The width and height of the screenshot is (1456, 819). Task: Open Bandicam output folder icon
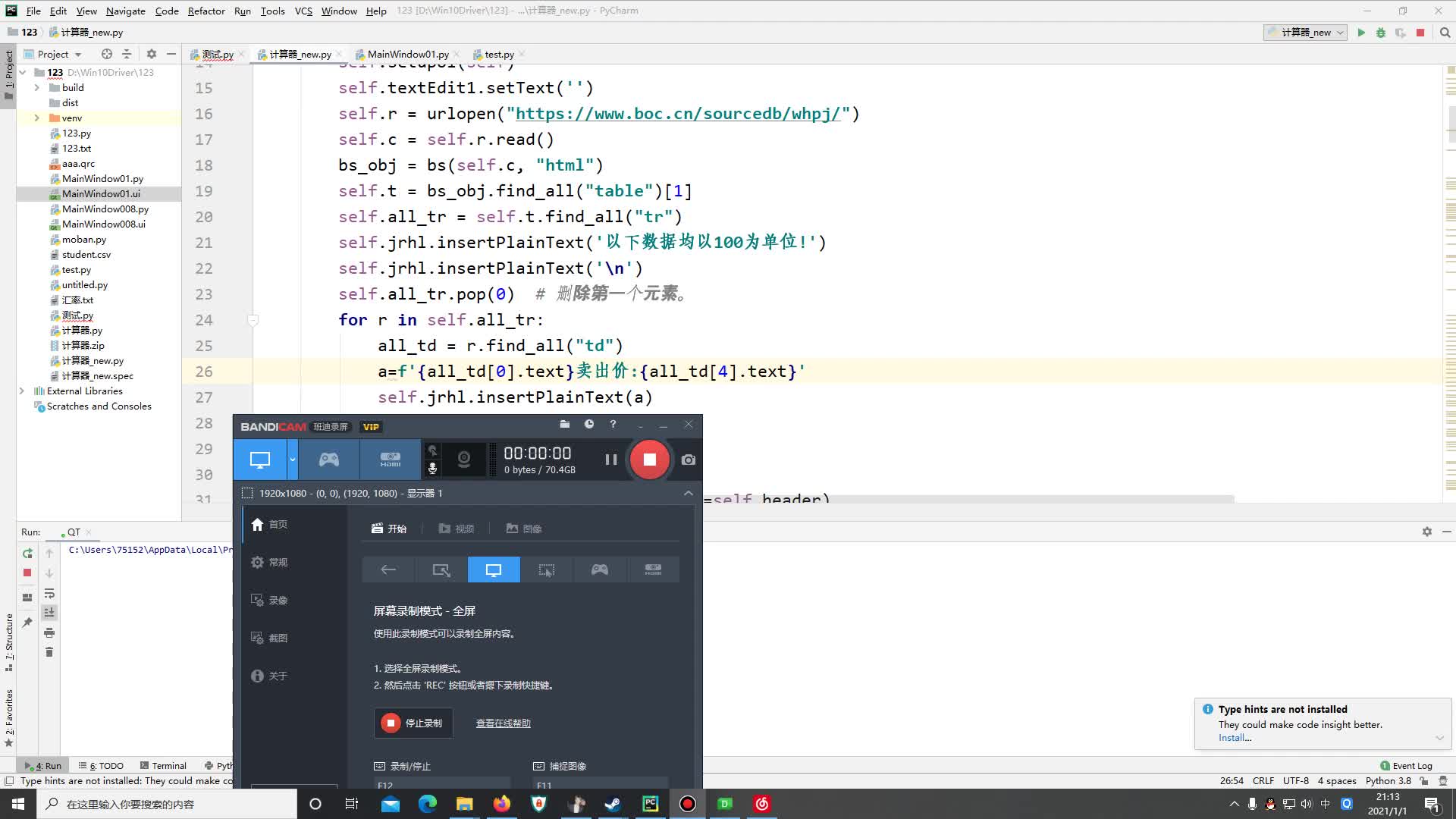click(564, 425)
